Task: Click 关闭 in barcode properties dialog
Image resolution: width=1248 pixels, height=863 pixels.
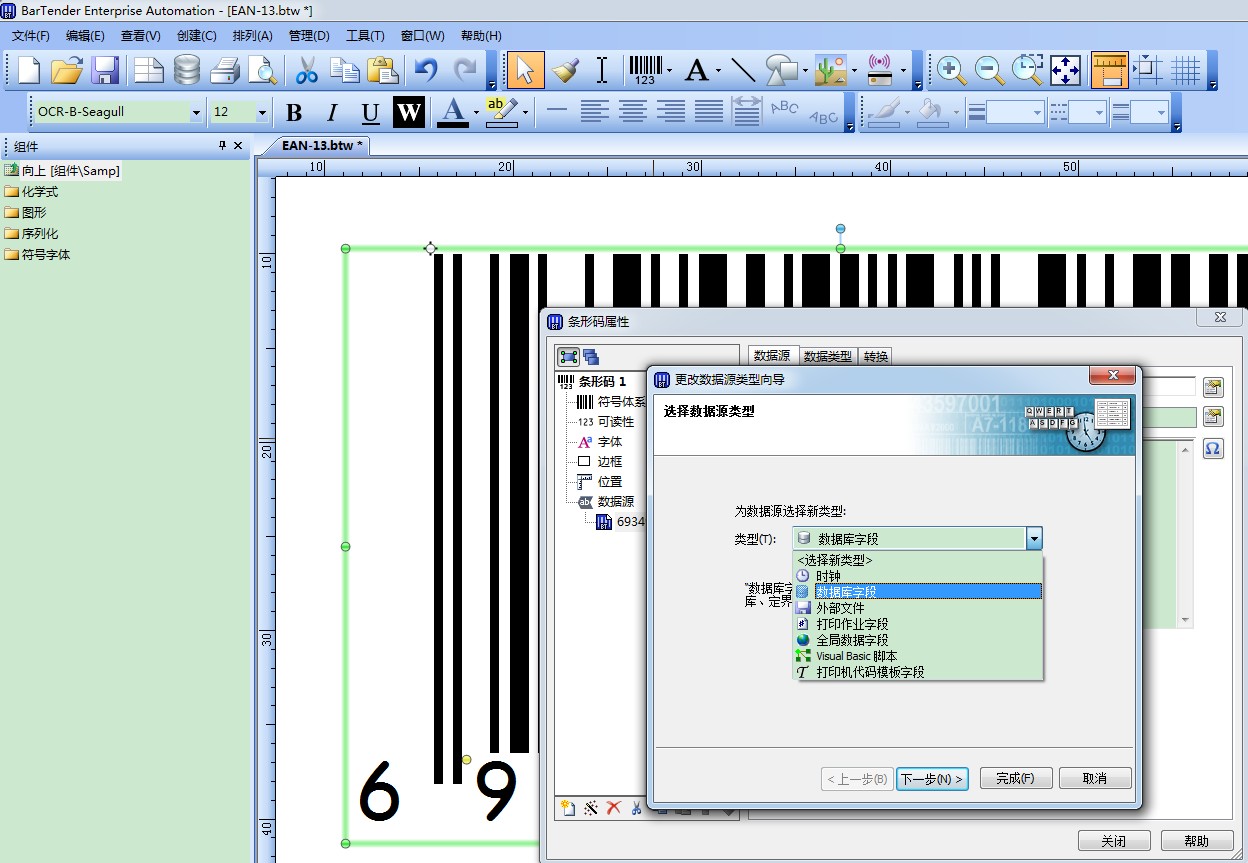Action: tap(1114, 841)
